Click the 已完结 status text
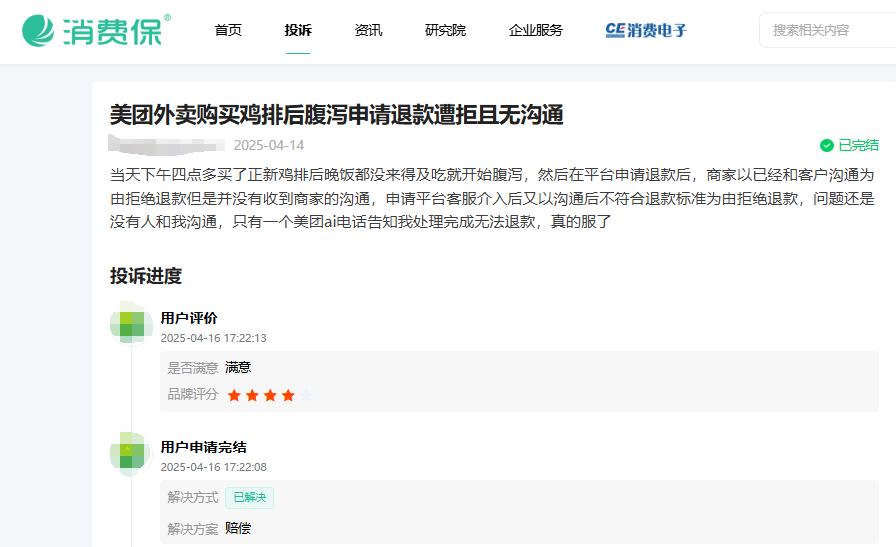 coord(858,146)
